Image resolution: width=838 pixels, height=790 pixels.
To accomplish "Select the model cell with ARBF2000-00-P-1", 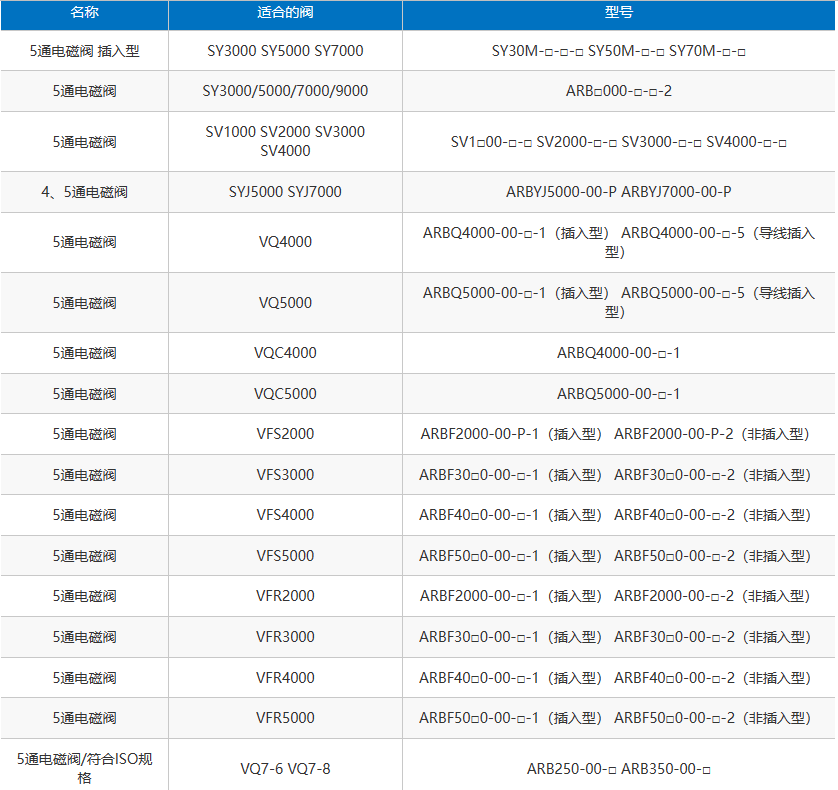I will (x=618, y=434).
